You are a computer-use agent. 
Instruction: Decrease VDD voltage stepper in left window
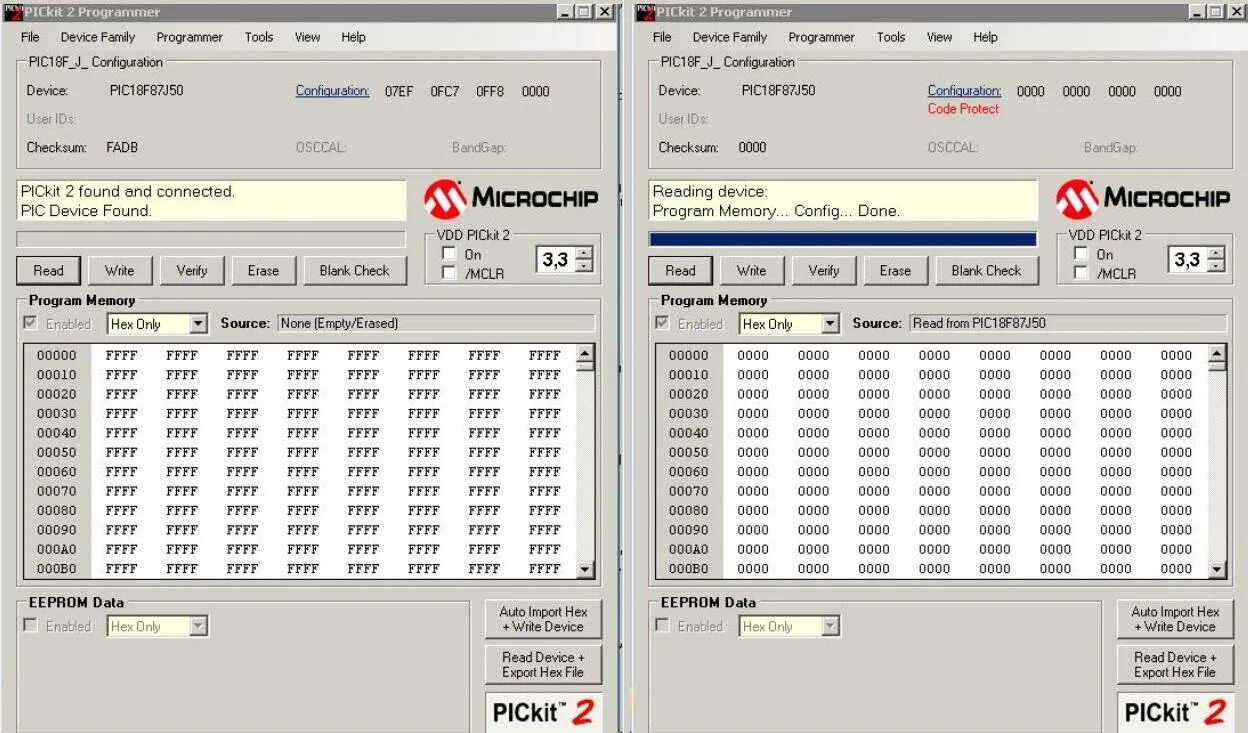tap(584, 266)
